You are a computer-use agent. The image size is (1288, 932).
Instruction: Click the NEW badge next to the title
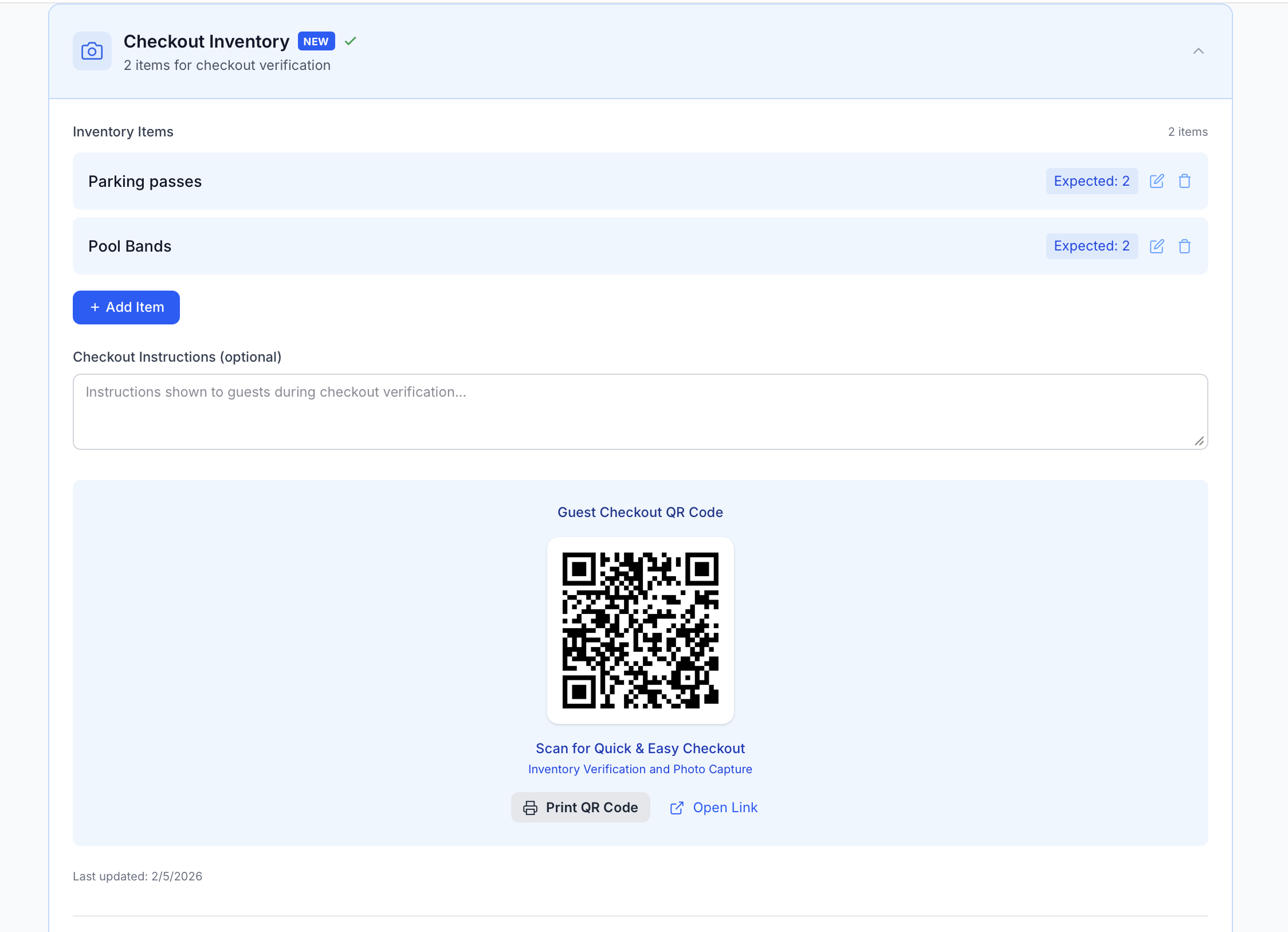pos(316,41)
